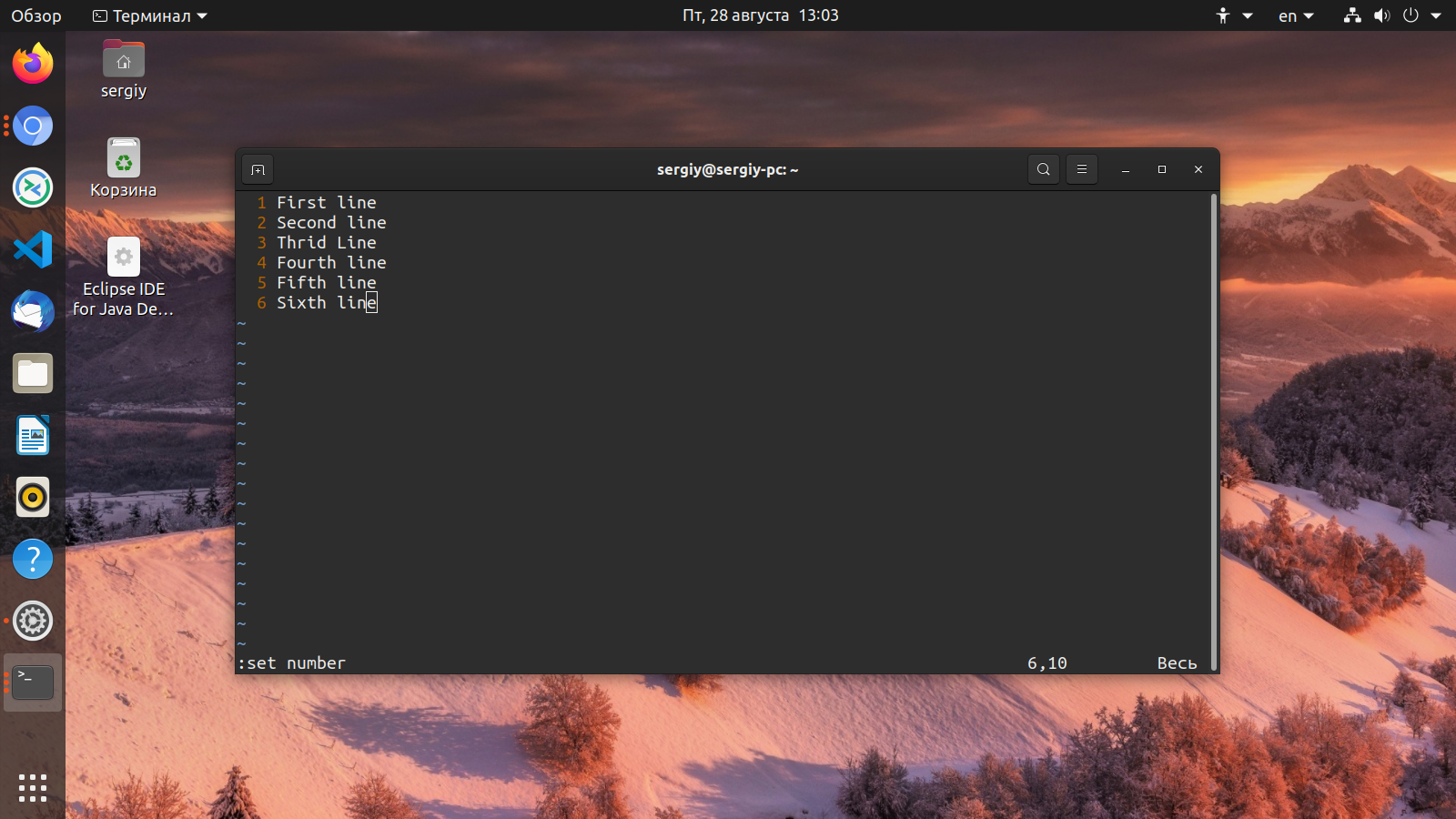1456x819 pixels.
Task: Launch Visual Studio Code from the dock
Action: (33, 249)
